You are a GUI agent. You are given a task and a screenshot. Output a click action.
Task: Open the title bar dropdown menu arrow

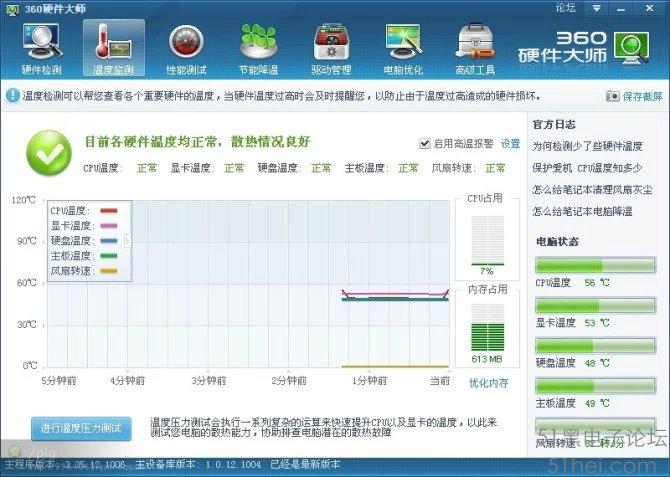coord(597,8)
